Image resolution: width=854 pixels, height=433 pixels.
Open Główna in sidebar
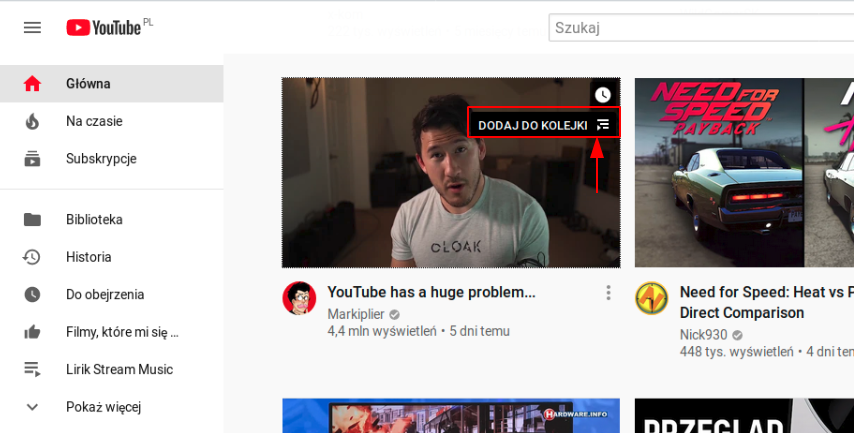coord(112,83)
